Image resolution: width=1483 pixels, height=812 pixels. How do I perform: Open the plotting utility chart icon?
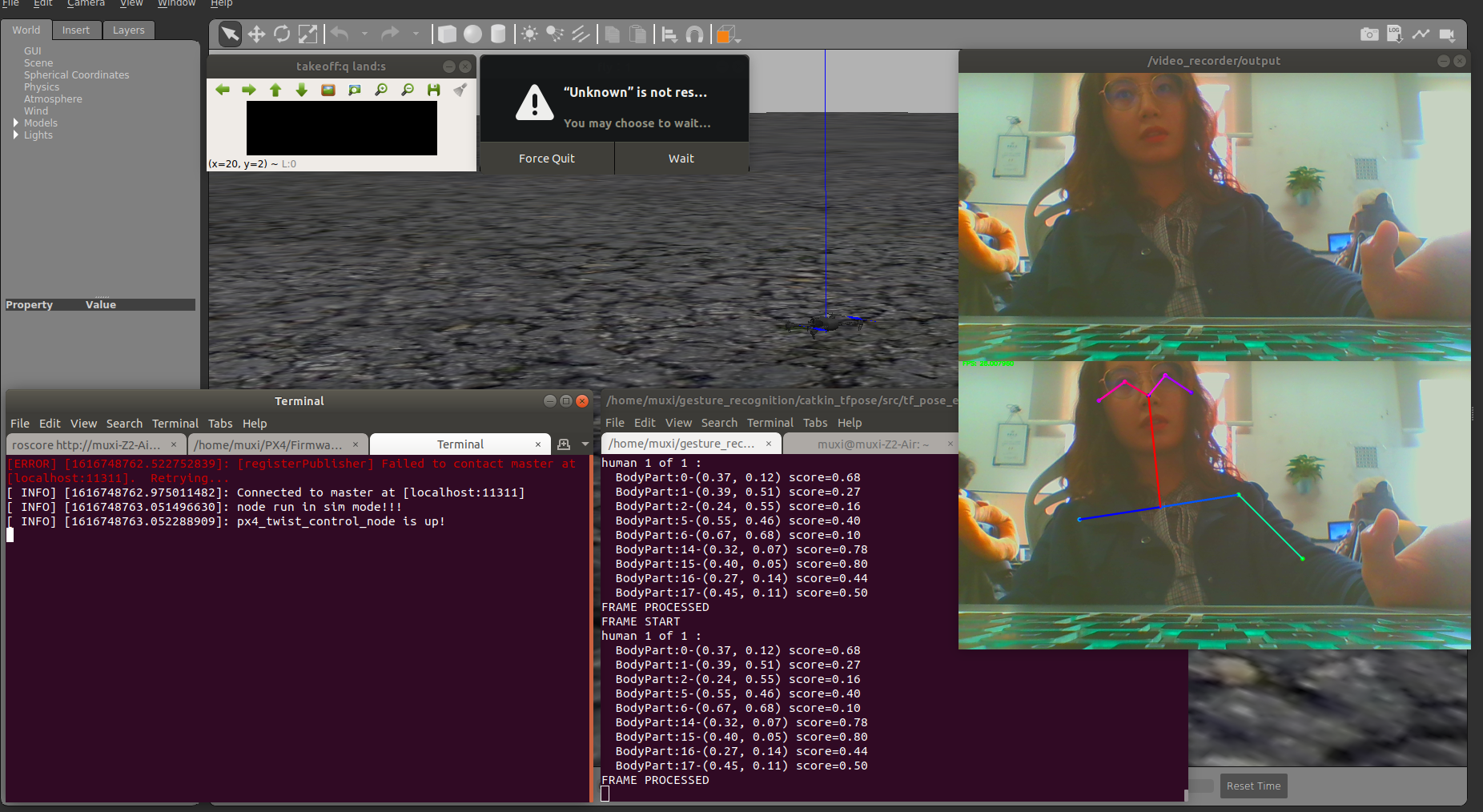(1421, 34)
